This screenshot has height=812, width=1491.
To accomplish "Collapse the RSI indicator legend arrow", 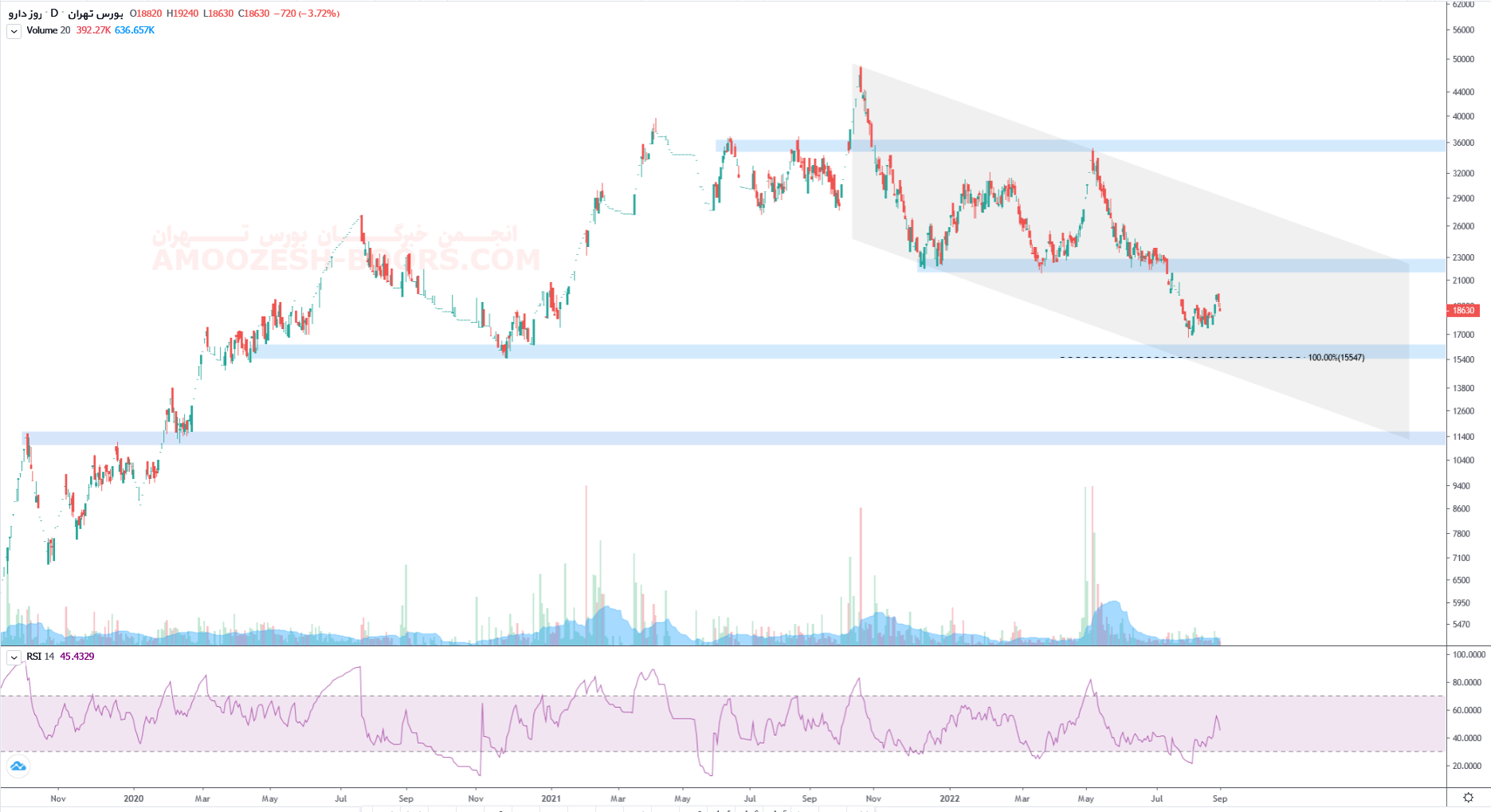I will coord(14,657).
